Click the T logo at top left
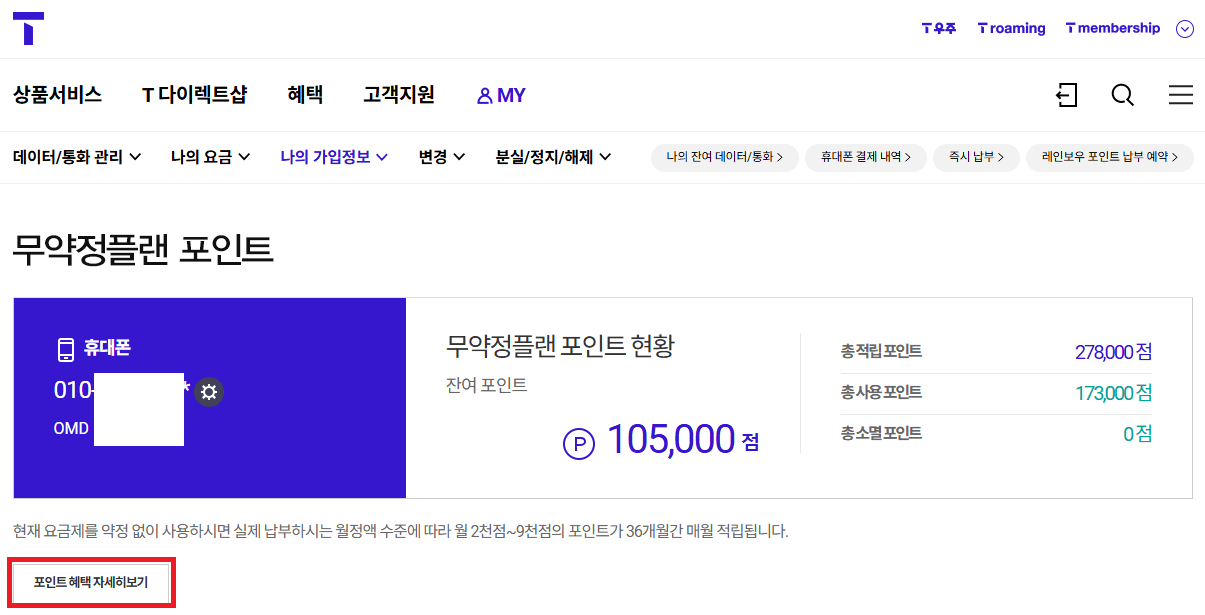1205x615 pixels. [28, 28]
